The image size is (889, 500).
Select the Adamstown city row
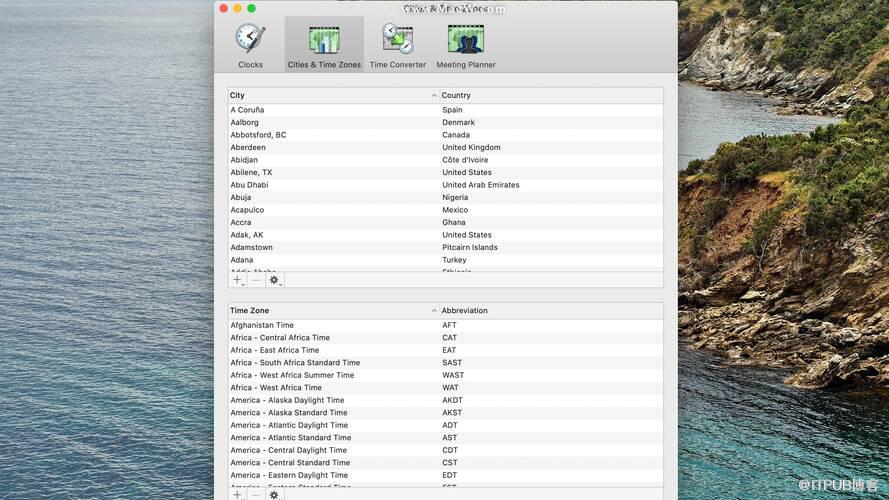coord(446,247)
